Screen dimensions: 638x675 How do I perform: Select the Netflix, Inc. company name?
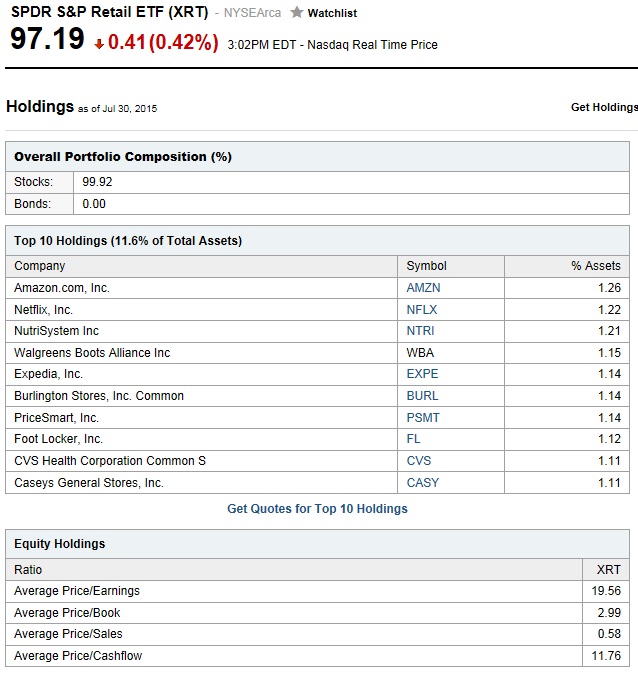43,310
